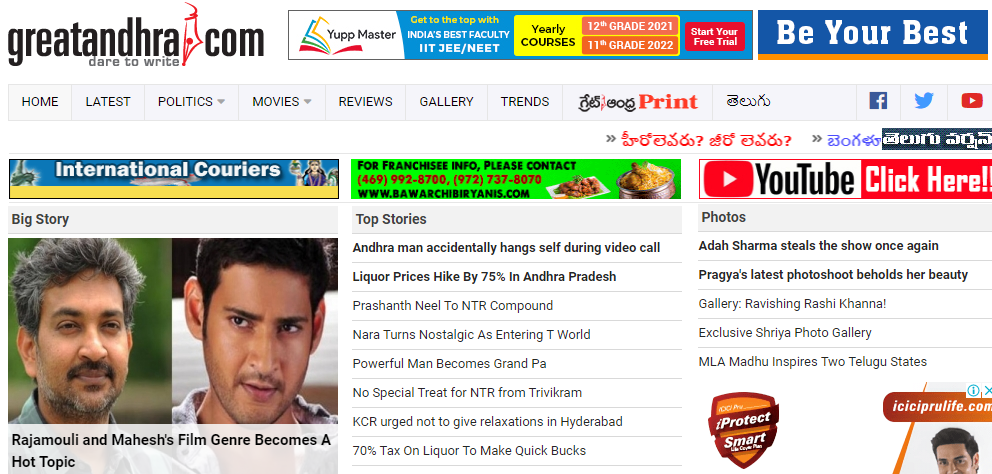Open the Facebook page icon

(877, 101)
